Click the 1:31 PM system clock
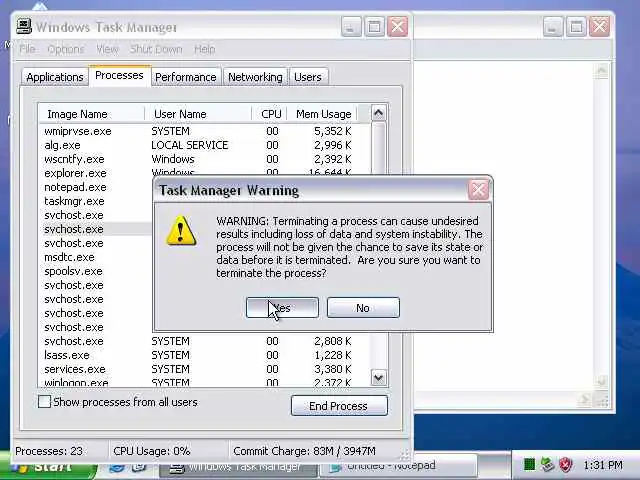Image resolution: width=640 pixels, height=480 pixels. click(x=603, y=465)
